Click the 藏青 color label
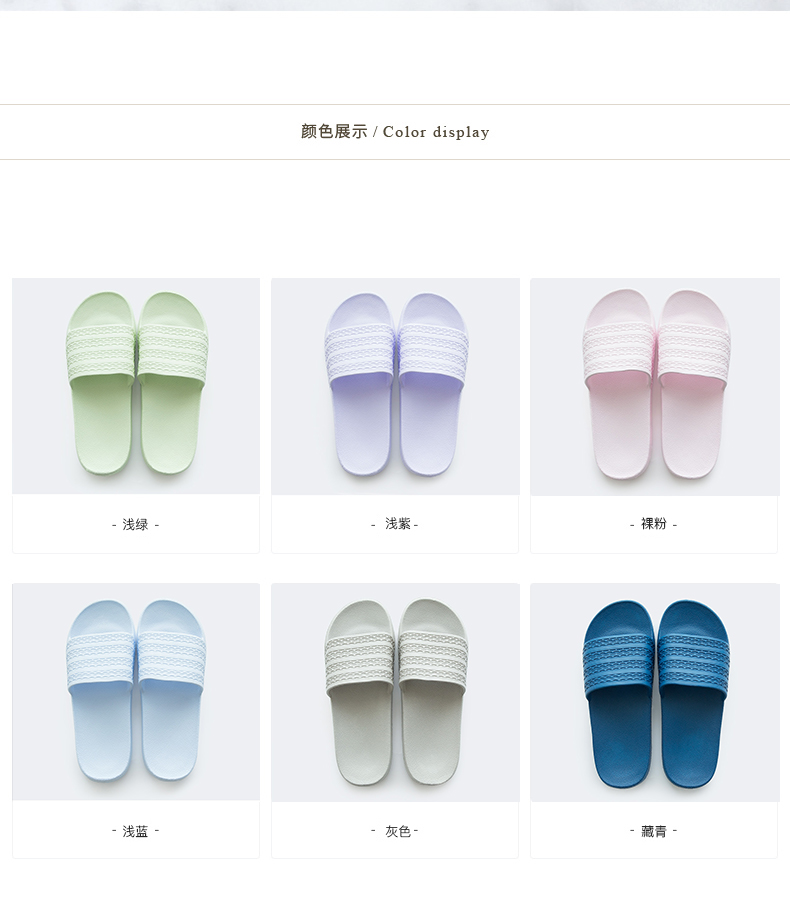 pyautogui.click(x=654, y=831)
